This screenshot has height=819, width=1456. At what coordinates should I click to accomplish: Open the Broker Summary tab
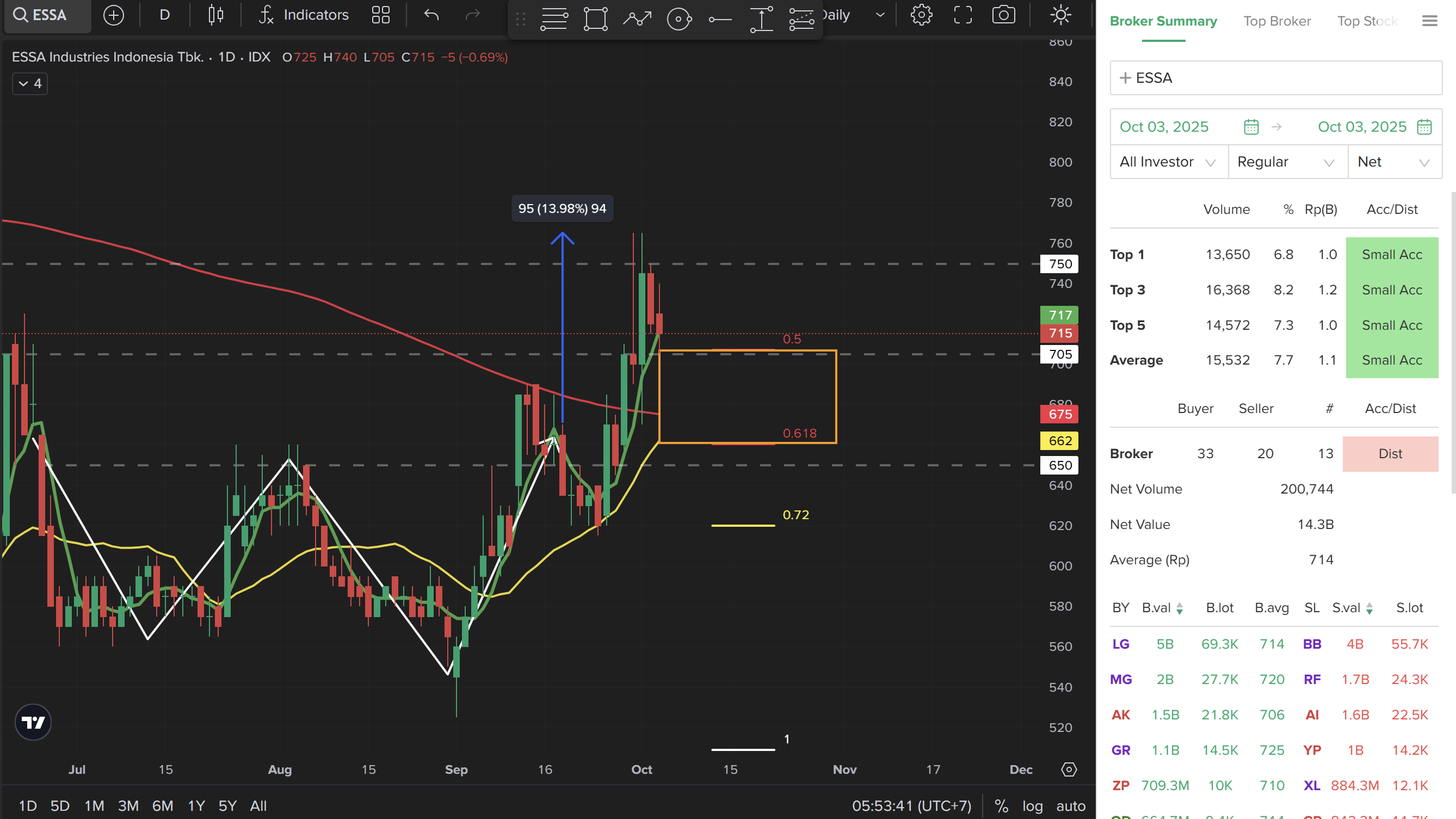click(1163, 21)
